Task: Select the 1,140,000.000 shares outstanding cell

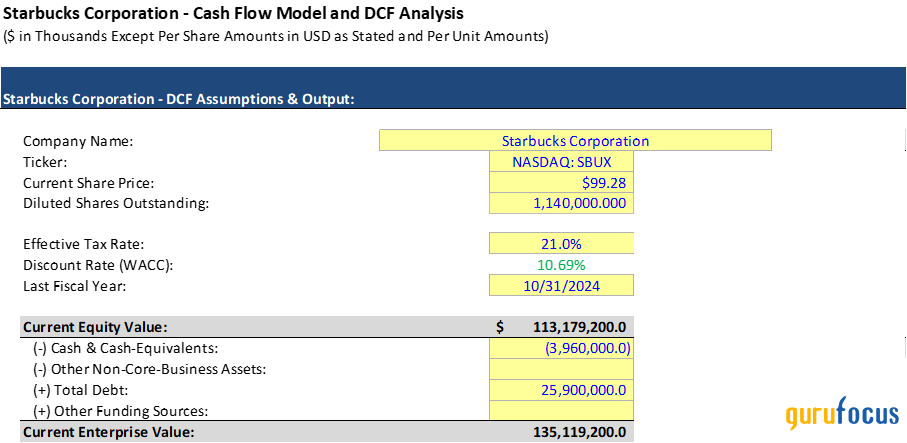Action: [561, 203]
